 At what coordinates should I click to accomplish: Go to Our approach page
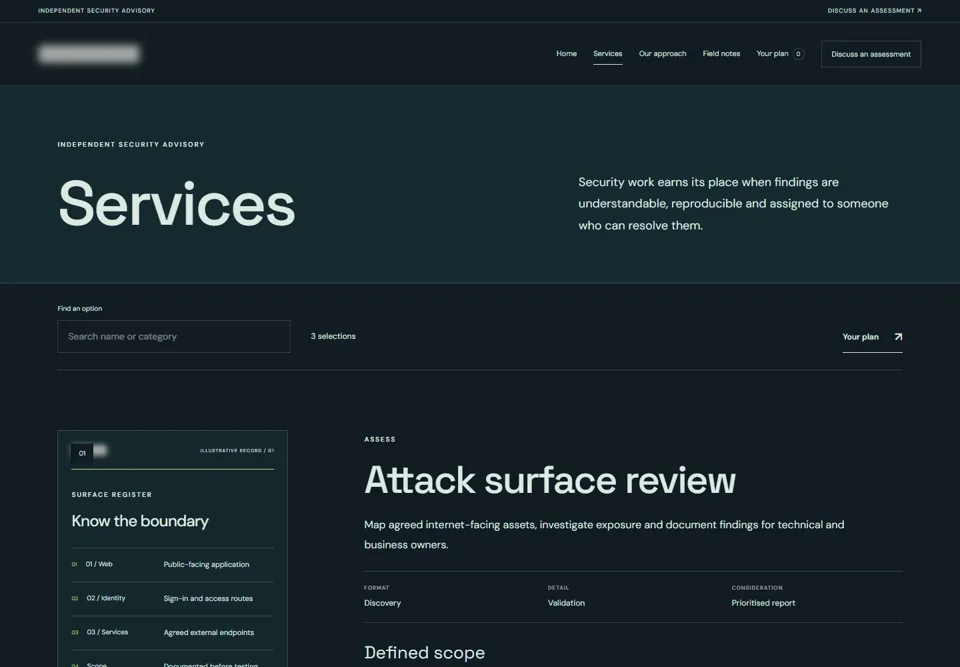click(x=662, y=54)
